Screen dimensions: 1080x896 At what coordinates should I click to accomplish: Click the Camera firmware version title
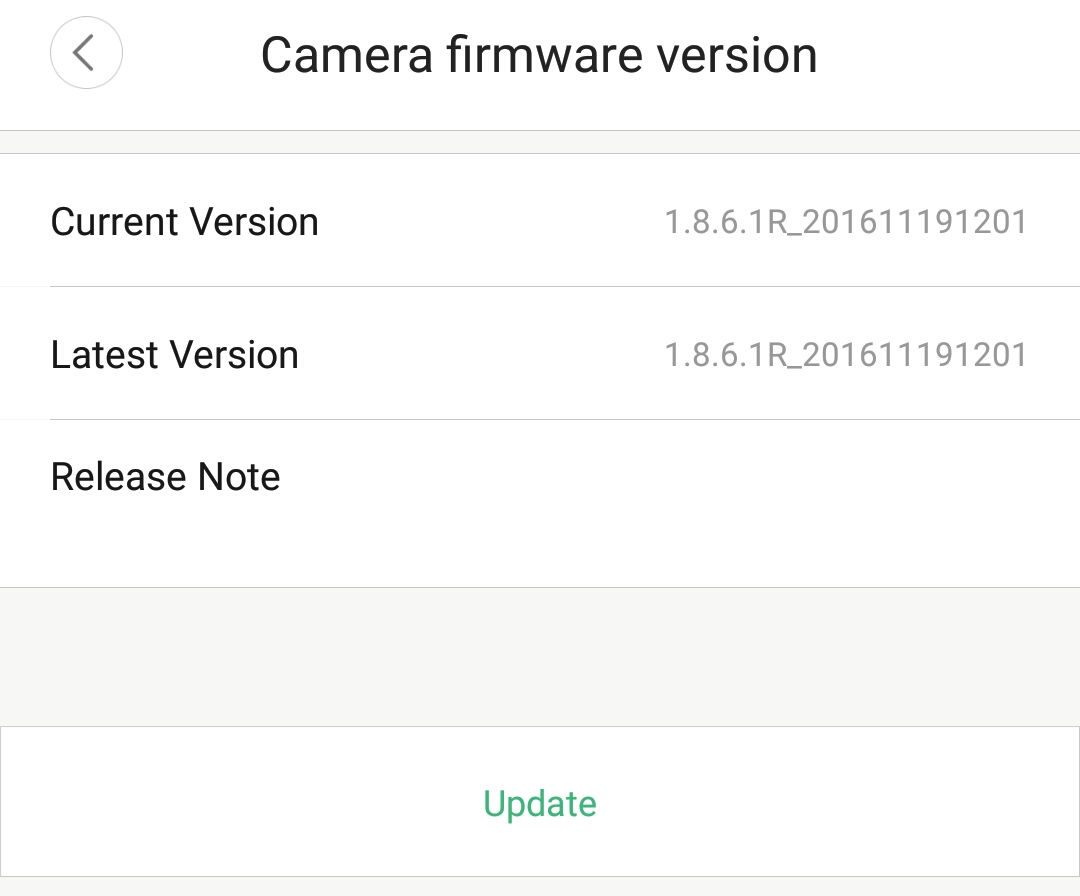539,55
